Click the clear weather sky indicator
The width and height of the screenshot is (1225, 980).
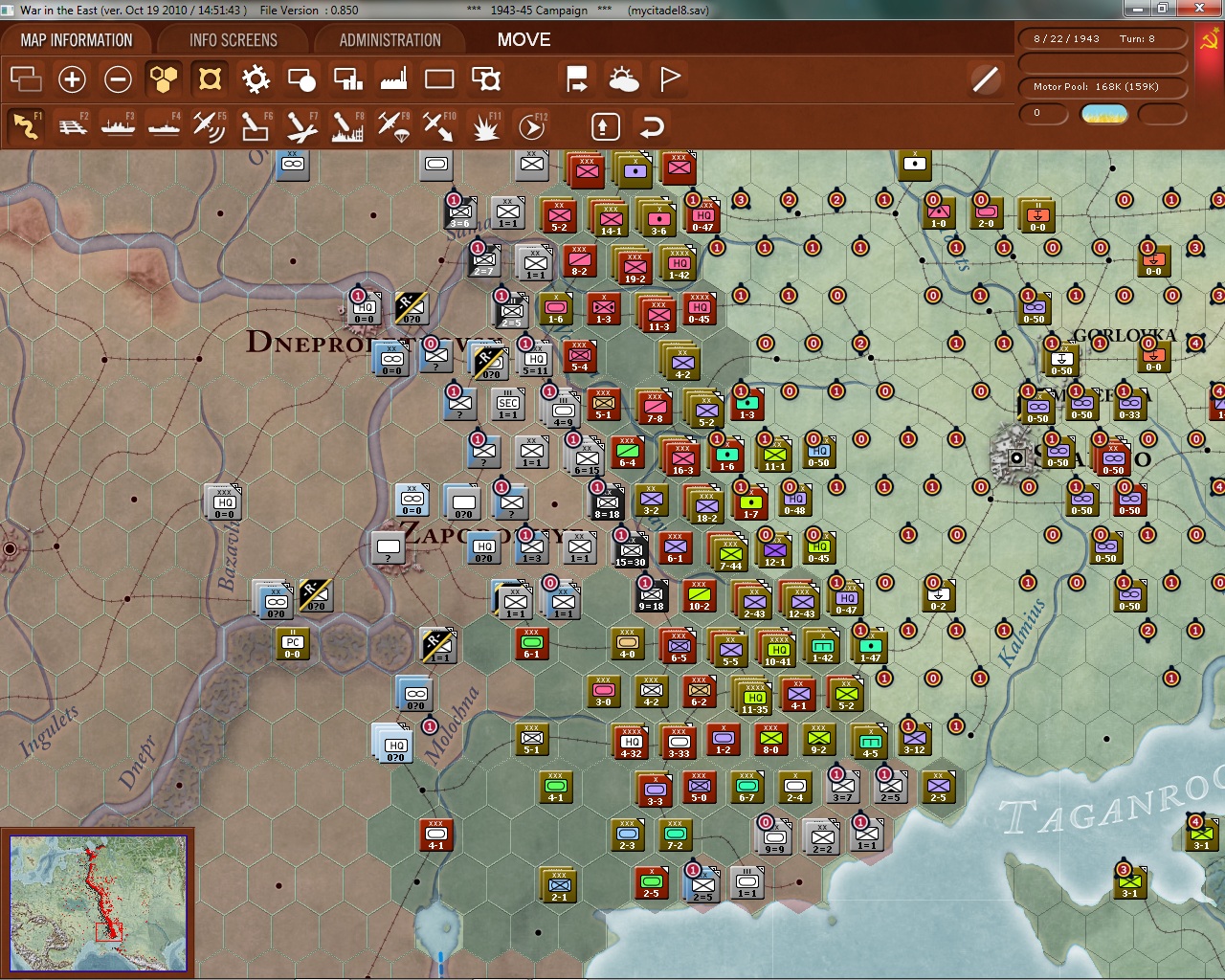(x=1104, y=114)
